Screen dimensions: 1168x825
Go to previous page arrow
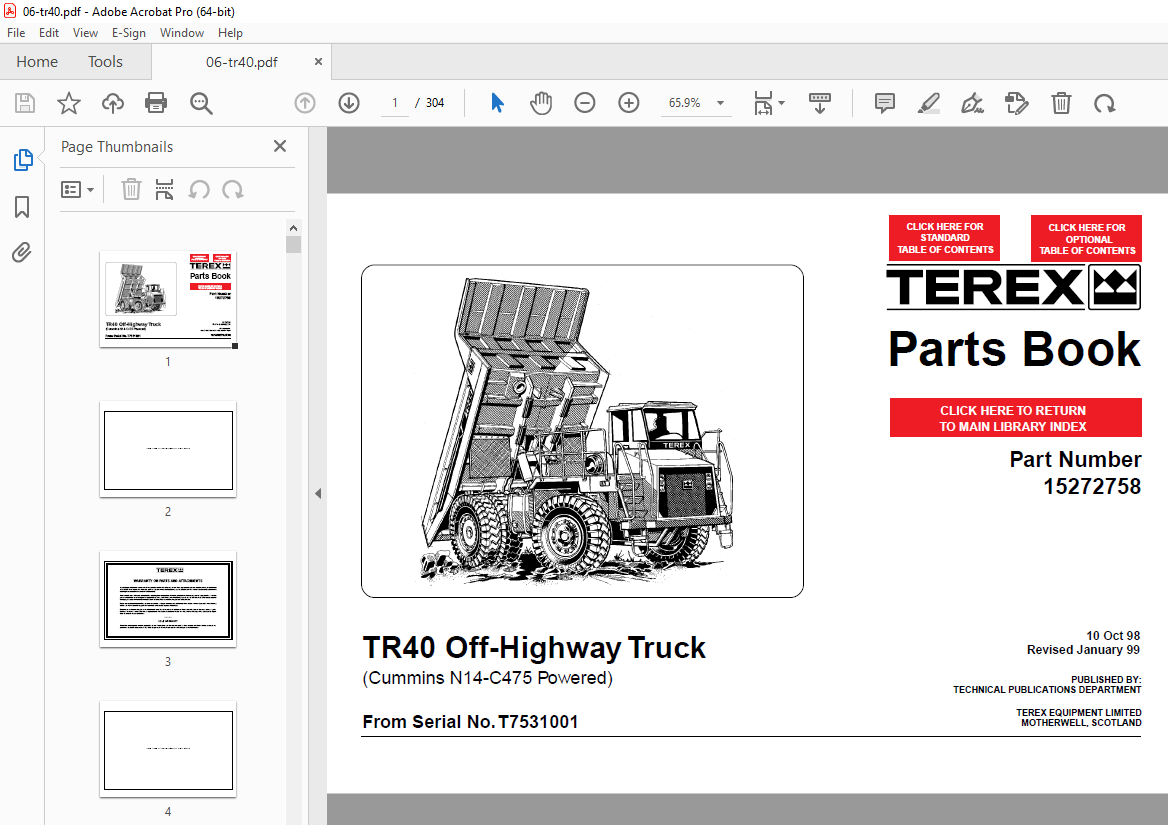point(305,103)
